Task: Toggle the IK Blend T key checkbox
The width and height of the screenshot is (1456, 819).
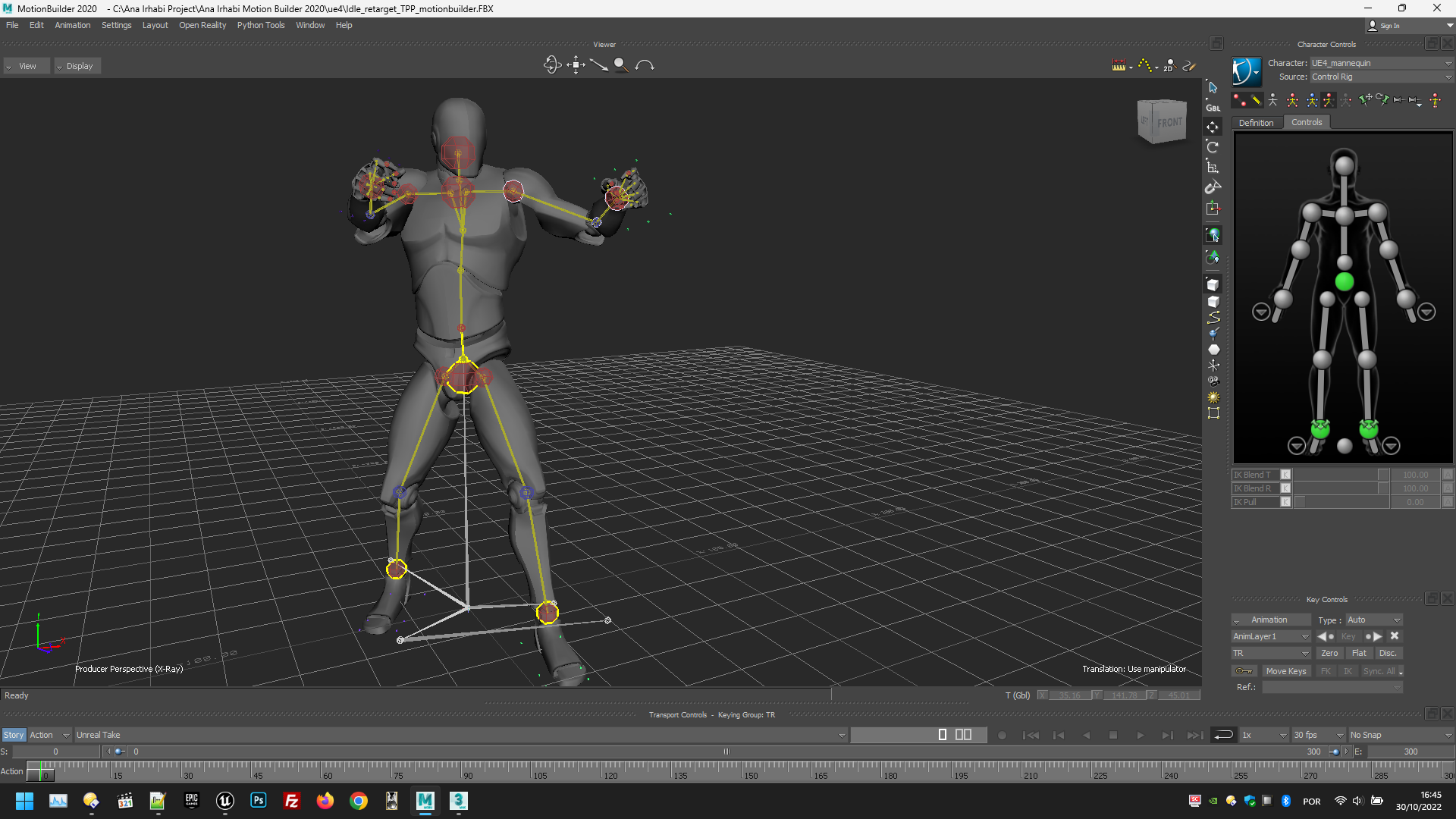Action: pyautogui.click(x=1285, y=475)
